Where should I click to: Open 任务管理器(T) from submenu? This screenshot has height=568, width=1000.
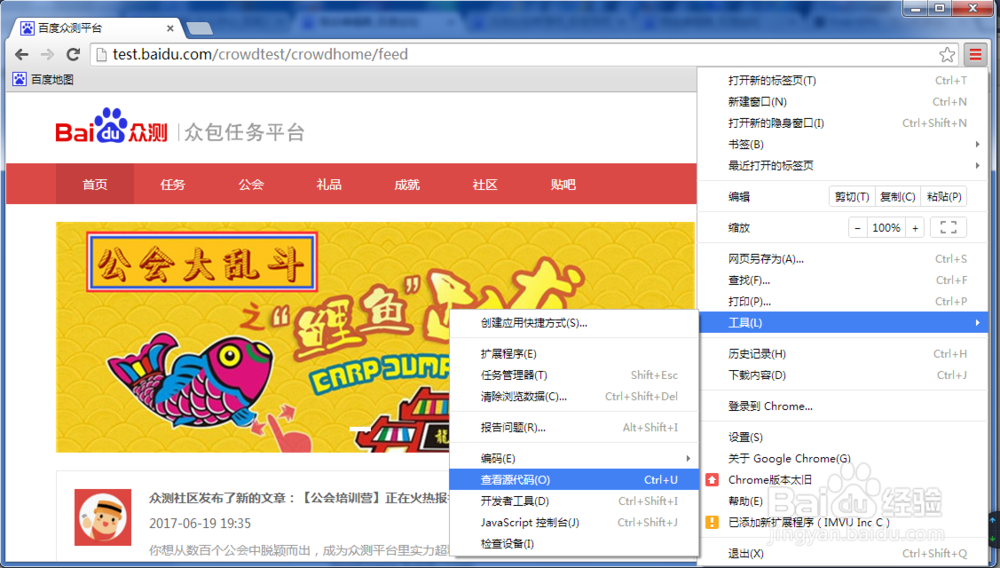573,375
